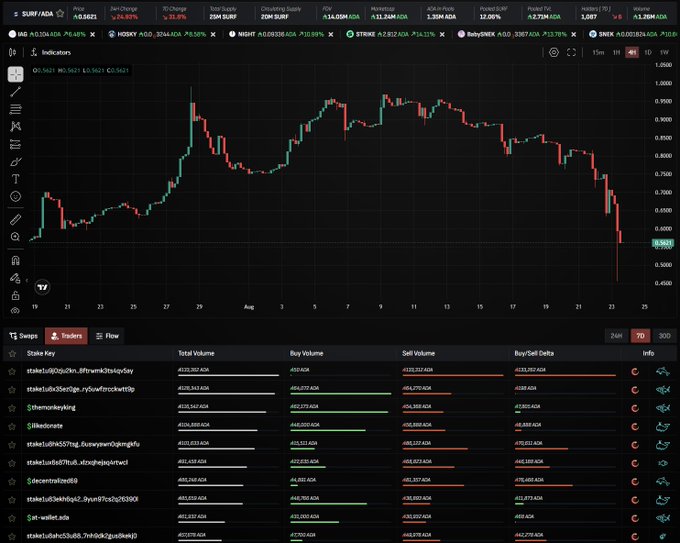Switch to the Traders tab

tap(66, 336)
